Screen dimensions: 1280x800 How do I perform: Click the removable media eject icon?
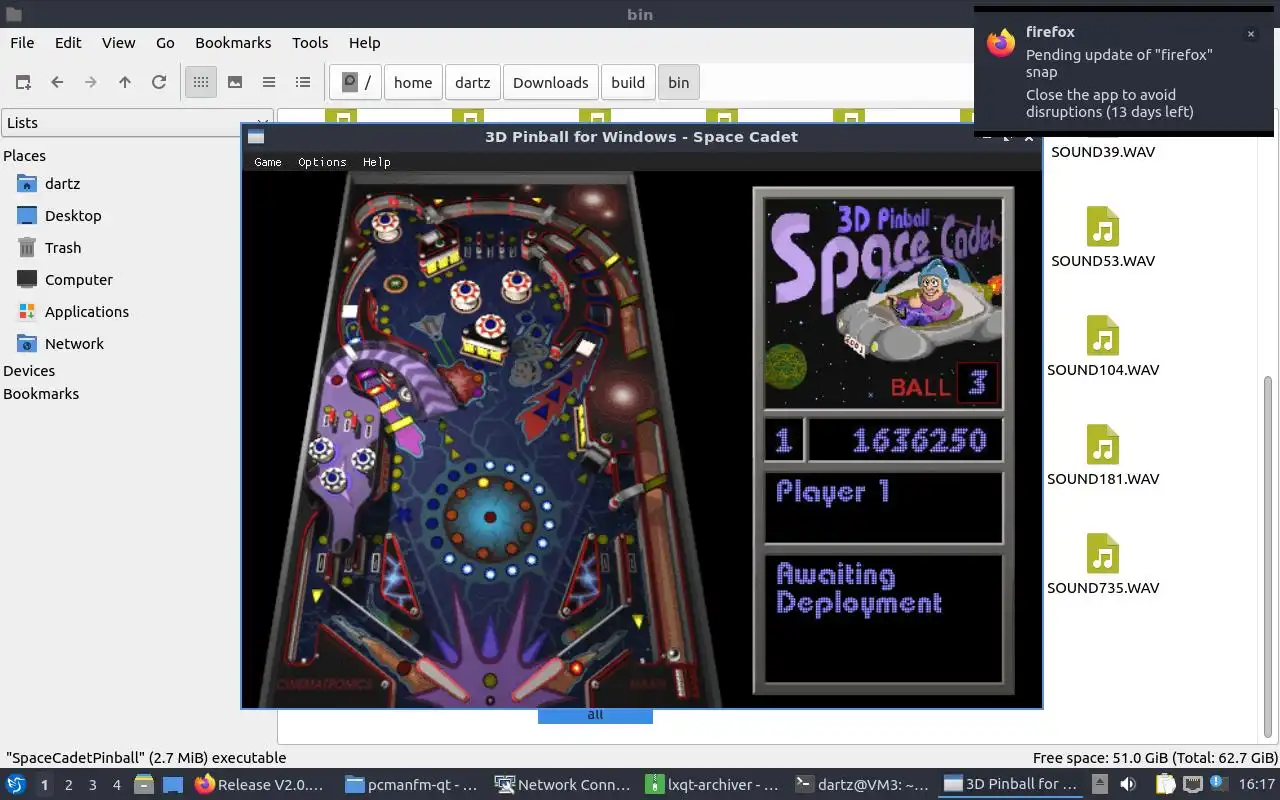[1100, 785]
